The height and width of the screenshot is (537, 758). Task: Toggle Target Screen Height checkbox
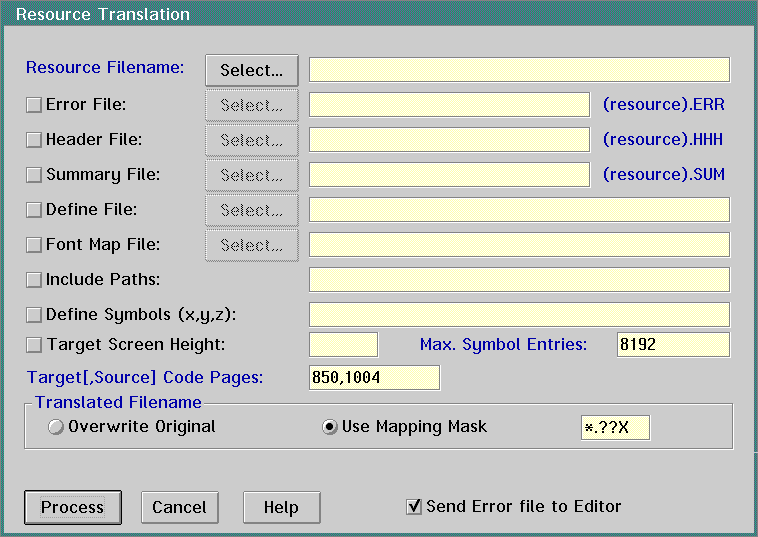tap(34, 345)
